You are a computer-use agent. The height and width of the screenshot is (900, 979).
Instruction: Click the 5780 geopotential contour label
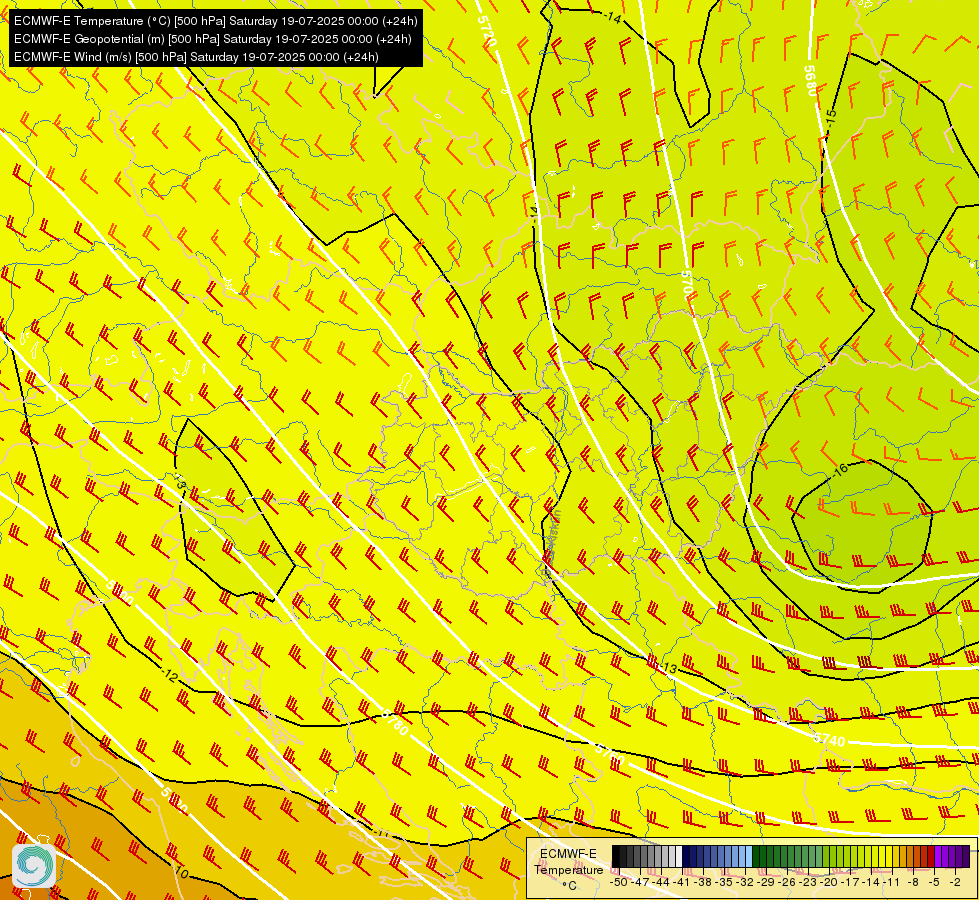point(393,722)
